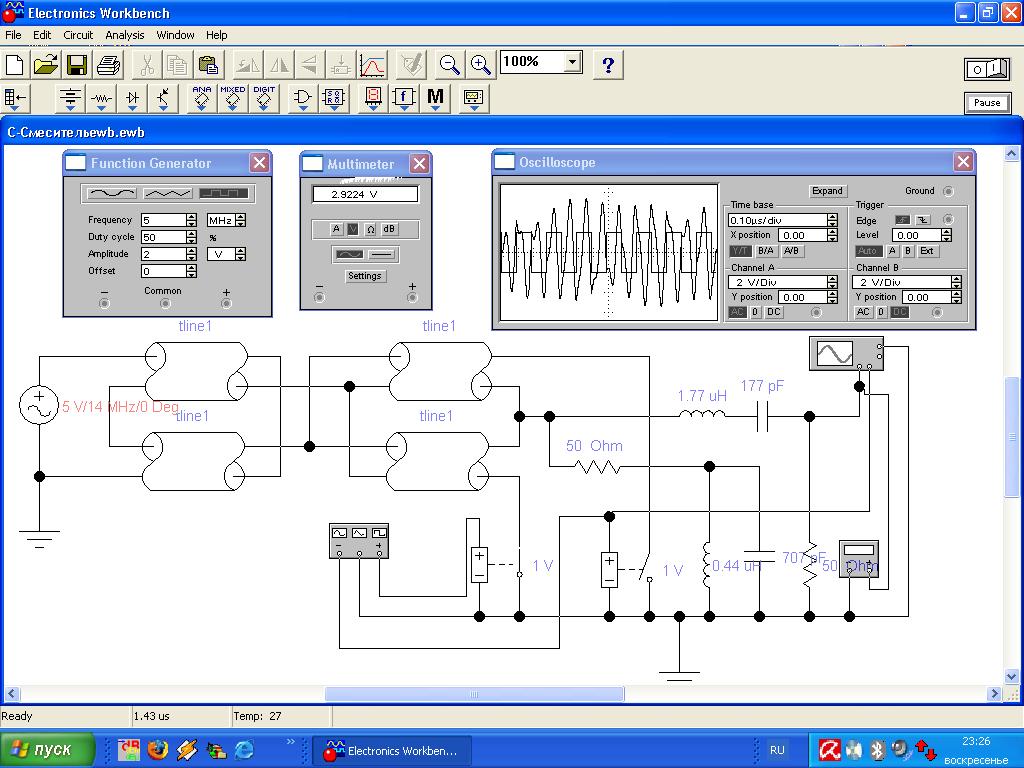
Task: Open the Instruments parts bin
Action: (473, 98)
